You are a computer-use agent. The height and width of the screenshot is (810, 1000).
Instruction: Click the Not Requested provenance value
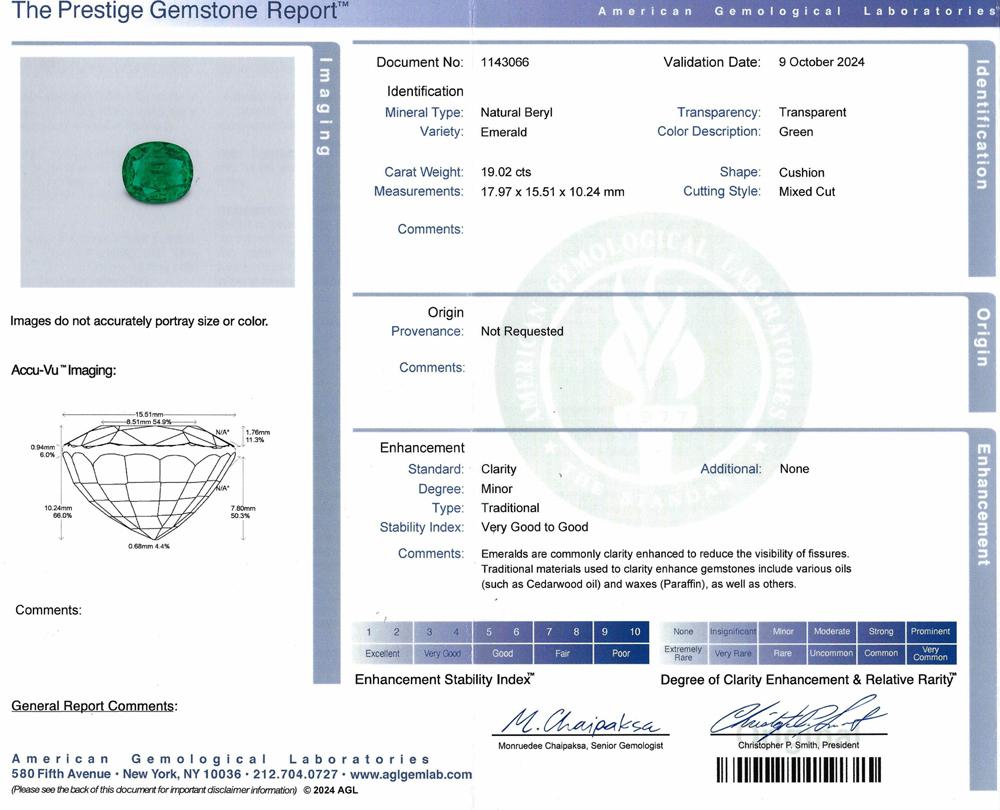tap(522, 332)
